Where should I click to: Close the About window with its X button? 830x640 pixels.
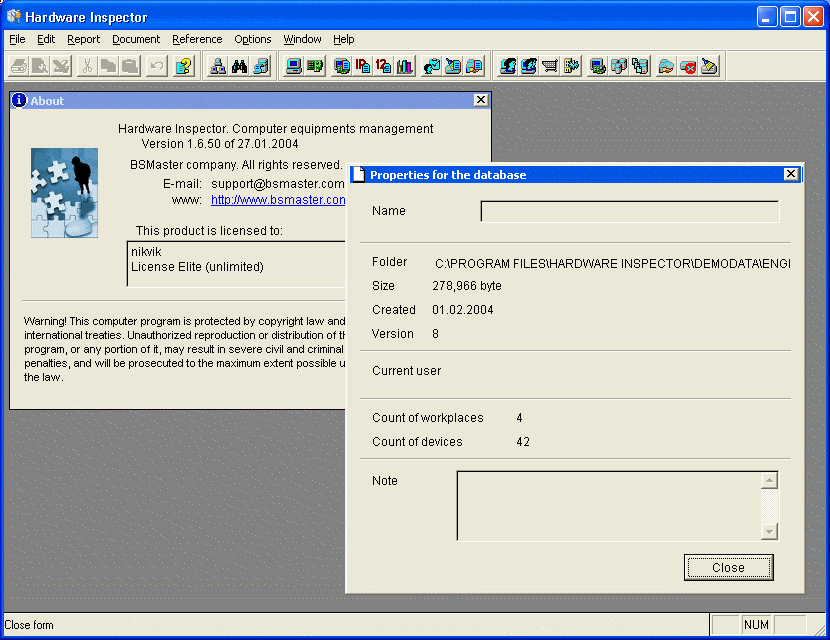pyautogui.click(x=481, y=100)
